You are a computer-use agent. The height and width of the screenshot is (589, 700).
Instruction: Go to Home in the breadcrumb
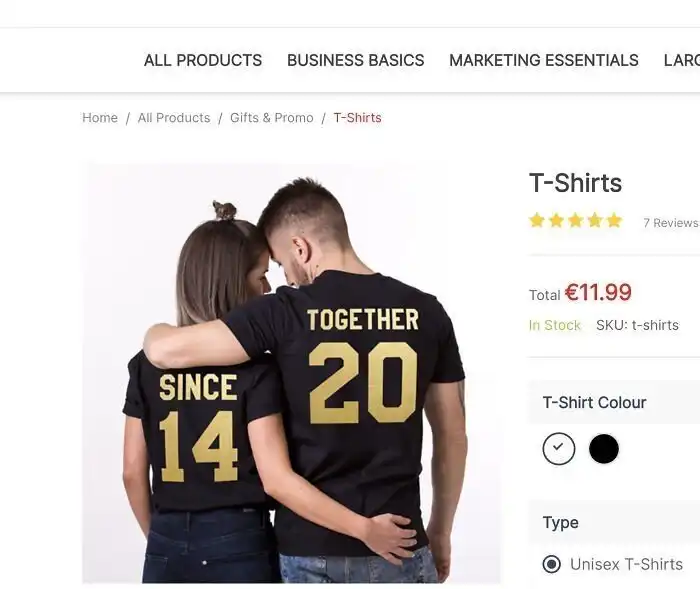coord(100,118)
